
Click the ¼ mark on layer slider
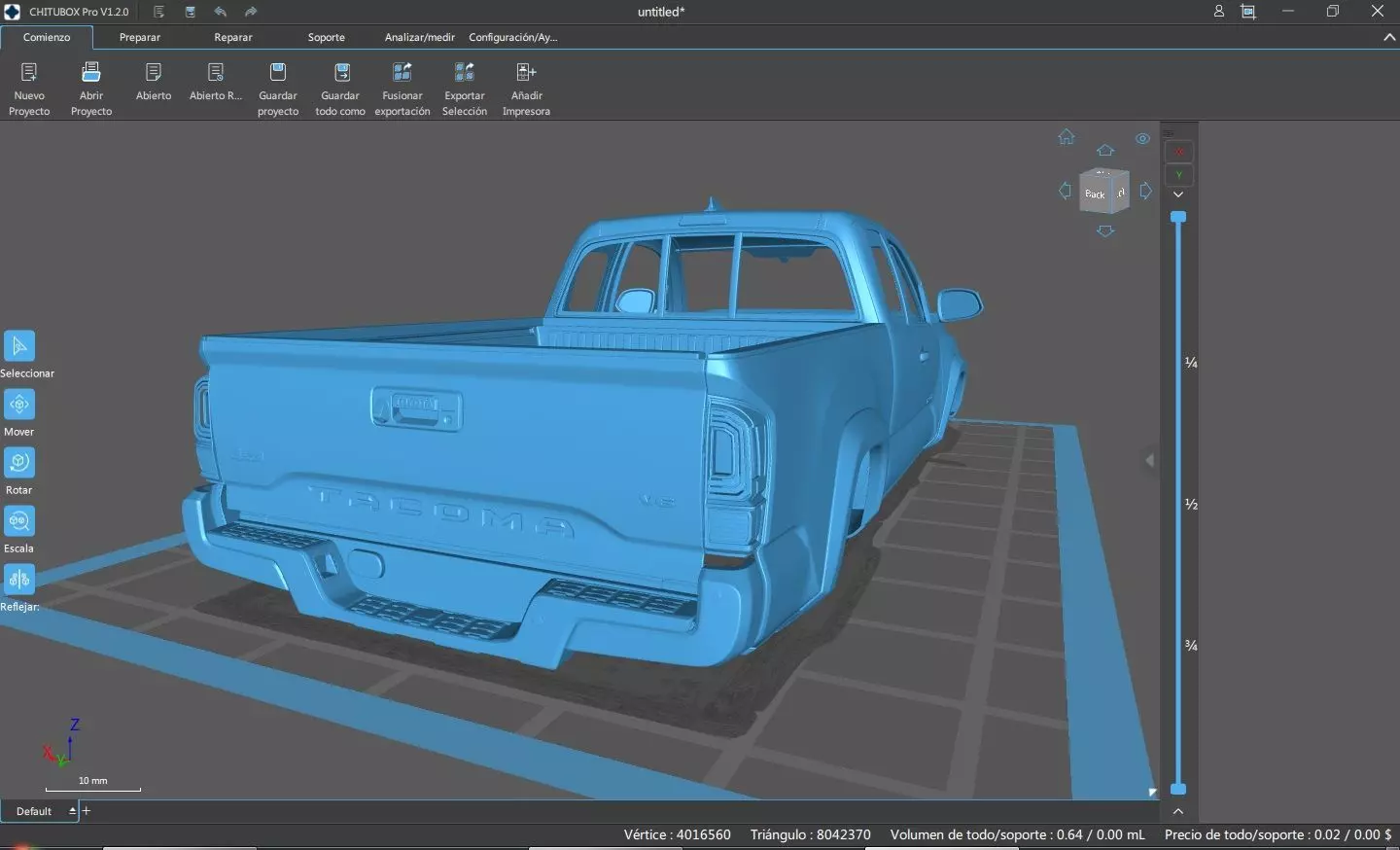point(1191,363)
